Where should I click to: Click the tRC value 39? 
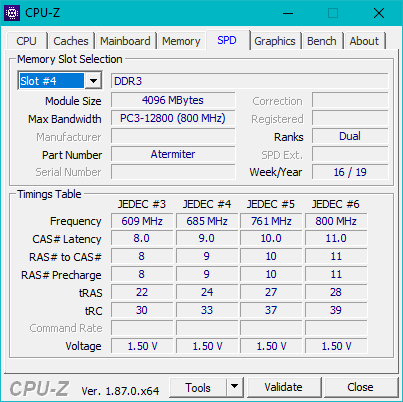336,310
